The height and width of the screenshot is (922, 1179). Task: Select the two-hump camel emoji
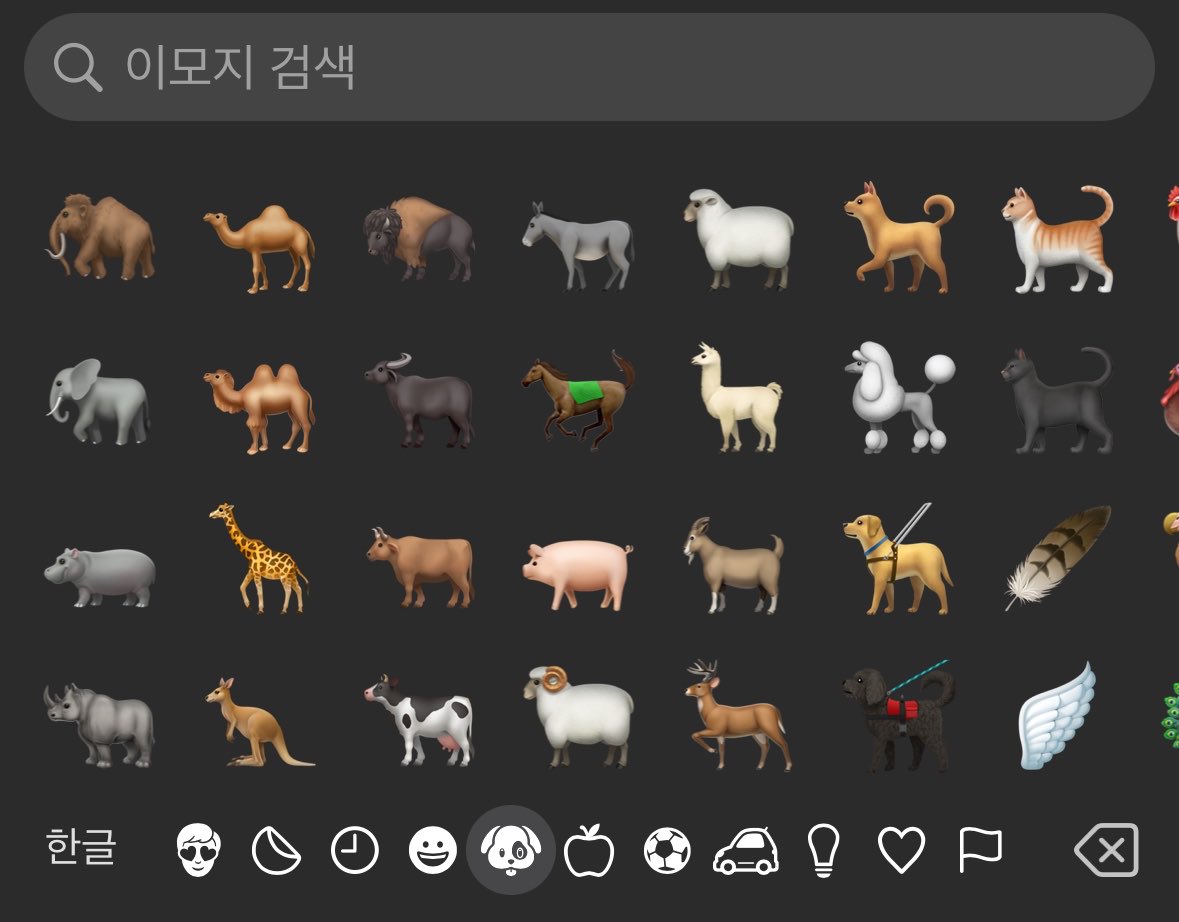259,408
